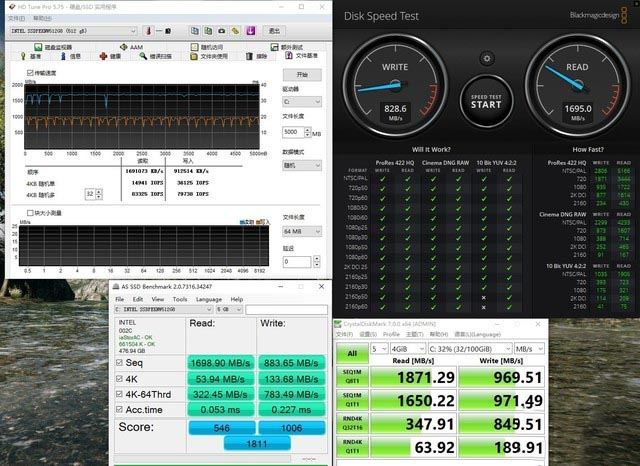Click the total score 1811 in AS SSD
The height and width of the screenshot is (466, 640).
(x=257, y=444)
